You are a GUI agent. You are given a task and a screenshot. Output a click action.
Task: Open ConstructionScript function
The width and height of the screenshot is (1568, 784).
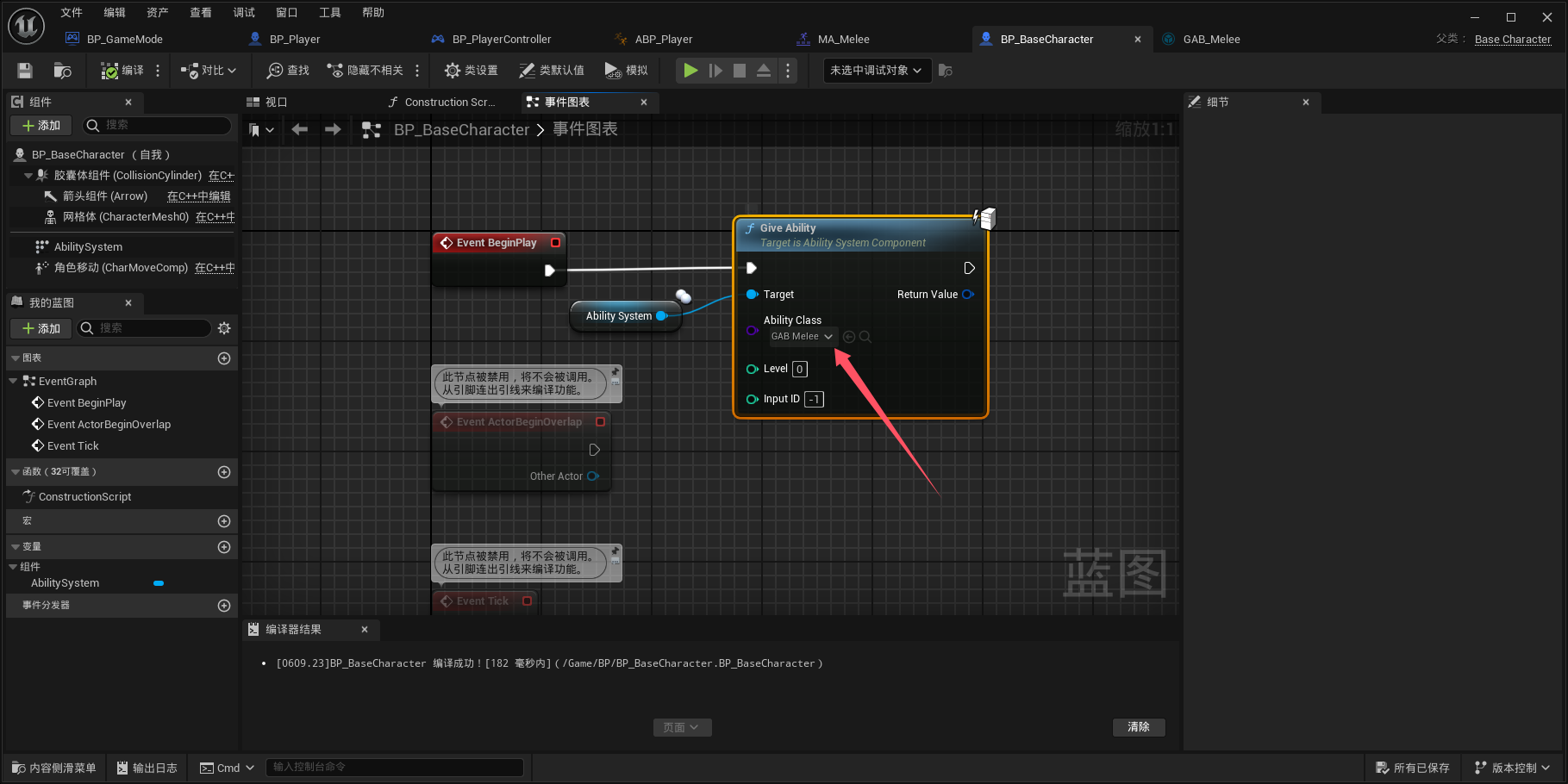84,497
